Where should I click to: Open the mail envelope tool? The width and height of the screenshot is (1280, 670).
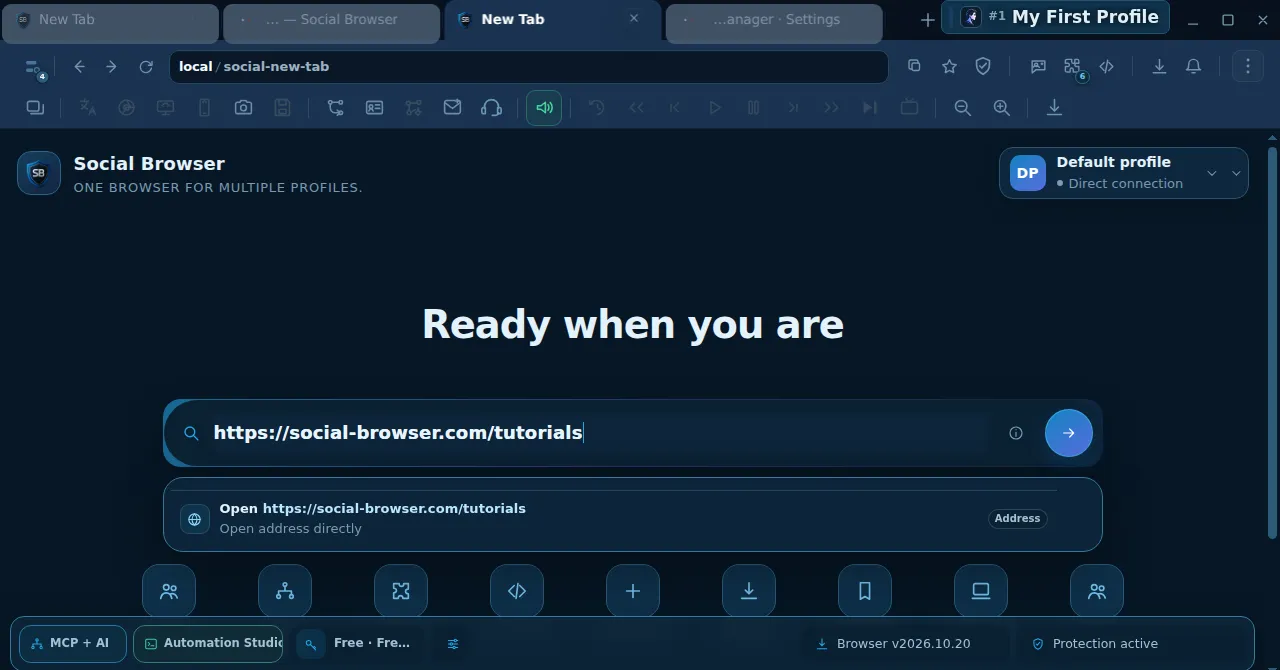click(x=452, y=108)
